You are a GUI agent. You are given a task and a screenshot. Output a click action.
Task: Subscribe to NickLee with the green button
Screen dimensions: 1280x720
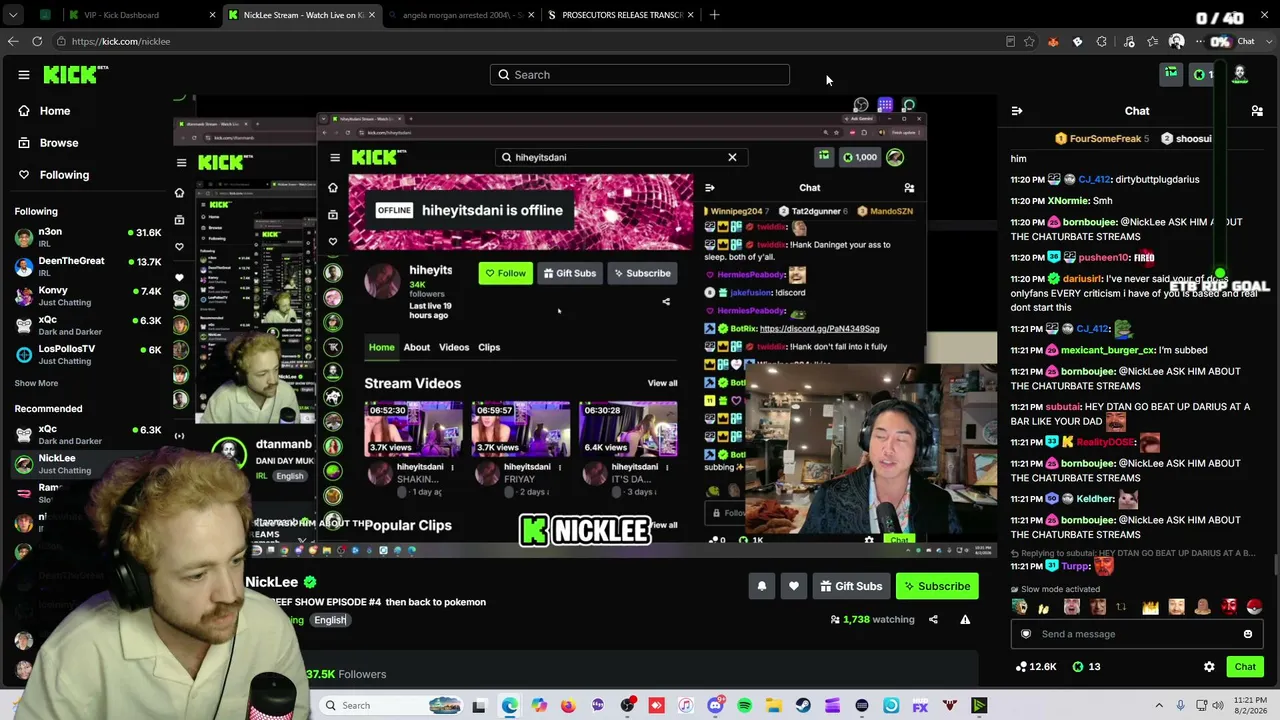pyautogui.click(x=937, y=586)
